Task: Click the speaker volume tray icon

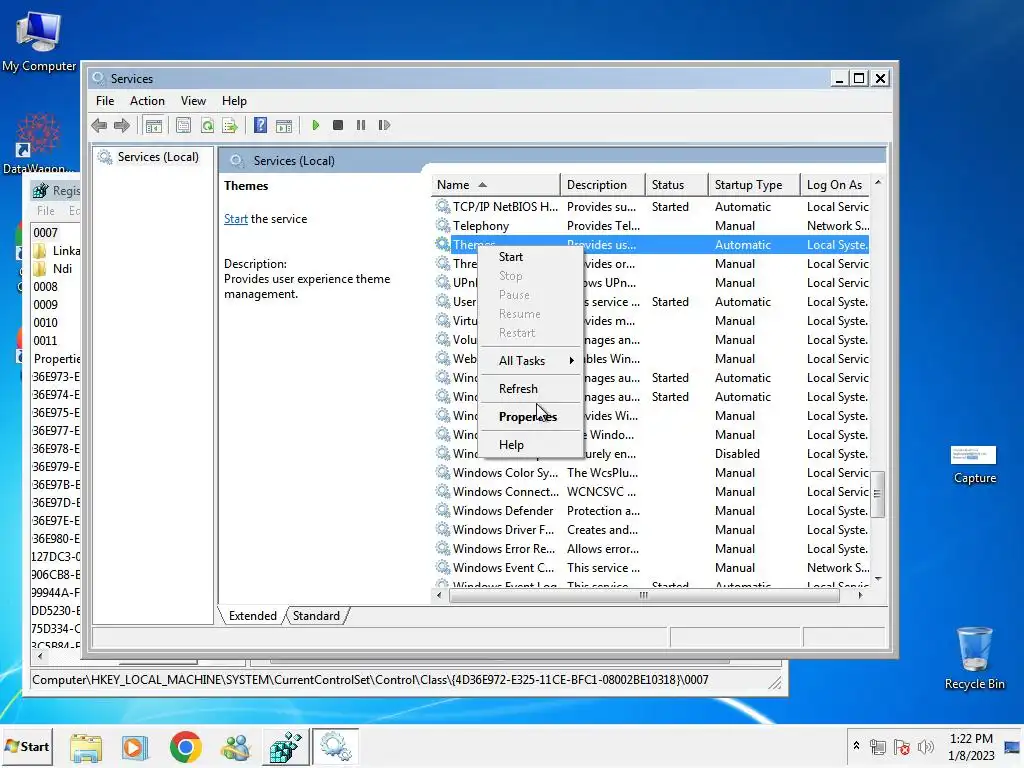Action: point(925,746)
